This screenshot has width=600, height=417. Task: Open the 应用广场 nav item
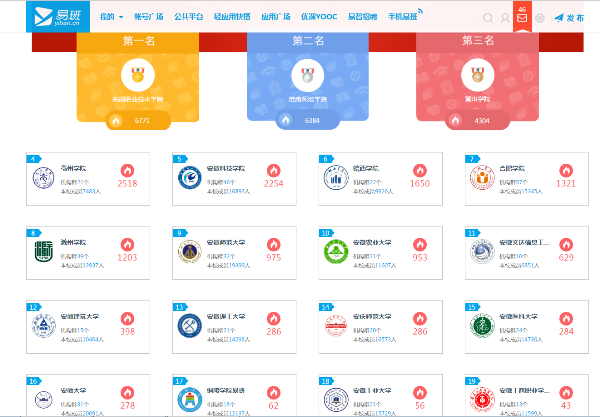(276, 16)
